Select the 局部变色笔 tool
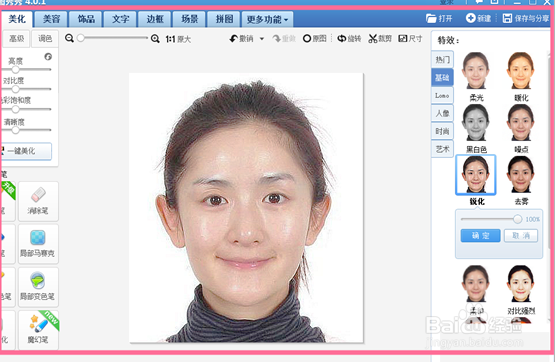 pos(38,287)
